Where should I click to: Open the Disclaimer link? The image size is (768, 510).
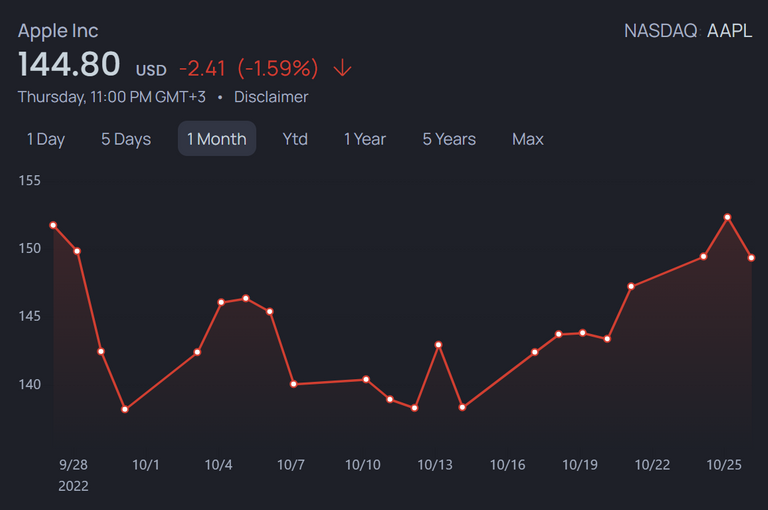pyautogui.click(x=271, y=97)
